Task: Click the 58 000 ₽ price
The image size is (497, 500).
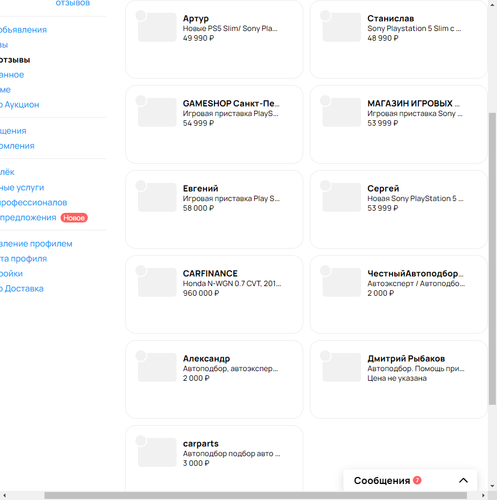Action: coord(198,208)
